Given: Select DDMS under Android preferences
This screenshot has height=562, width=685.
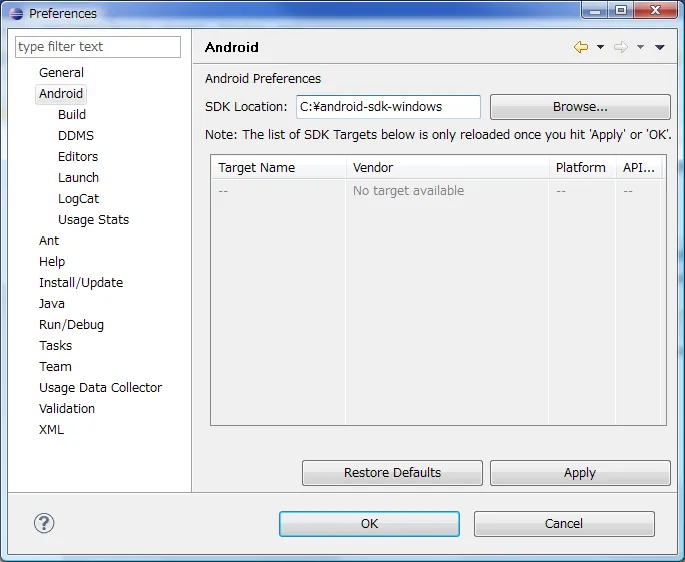Looking at the screenshot, I should tap(76, 135).
